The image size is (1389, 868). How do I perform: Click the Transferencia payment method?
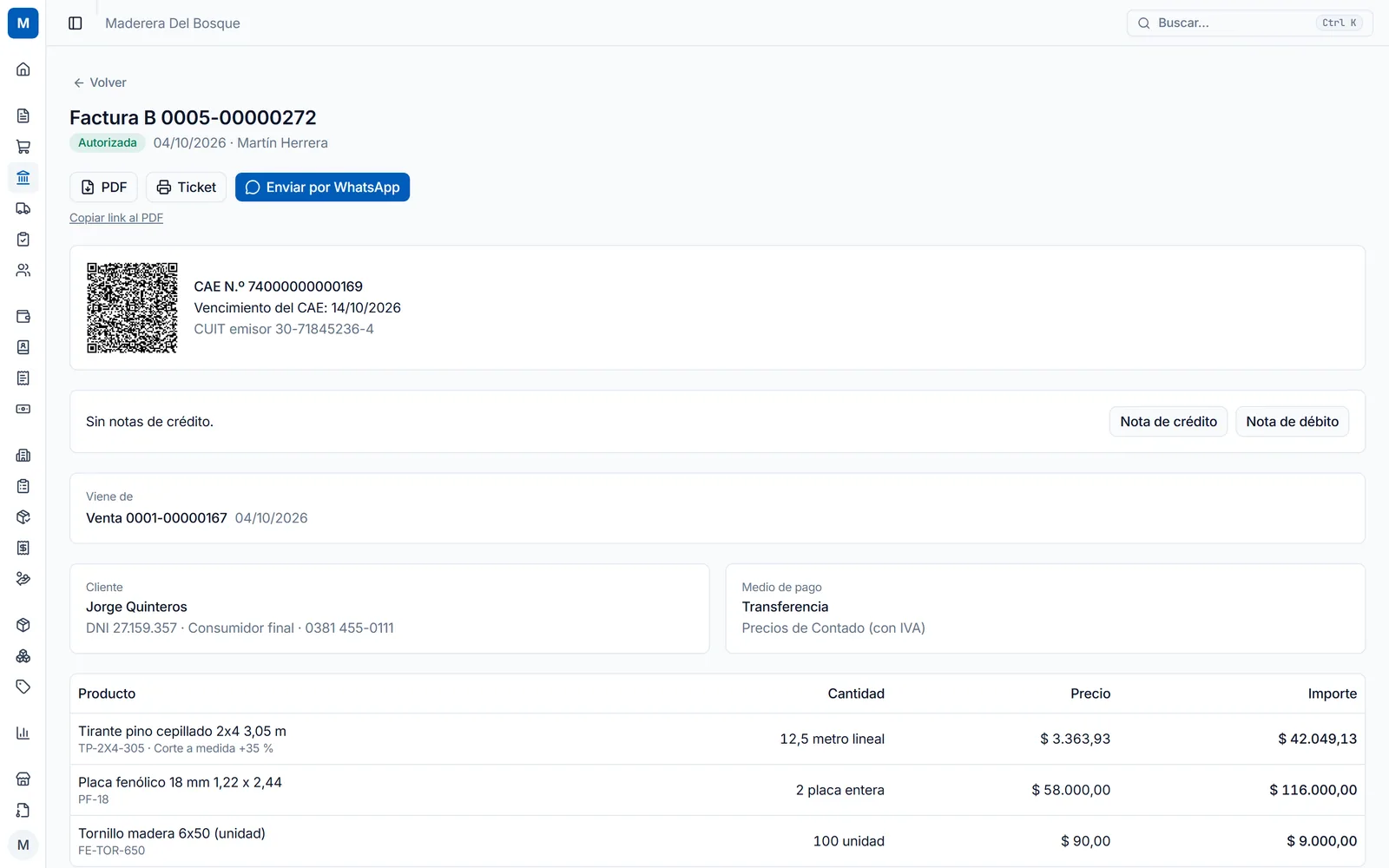(x=785, y=607)
